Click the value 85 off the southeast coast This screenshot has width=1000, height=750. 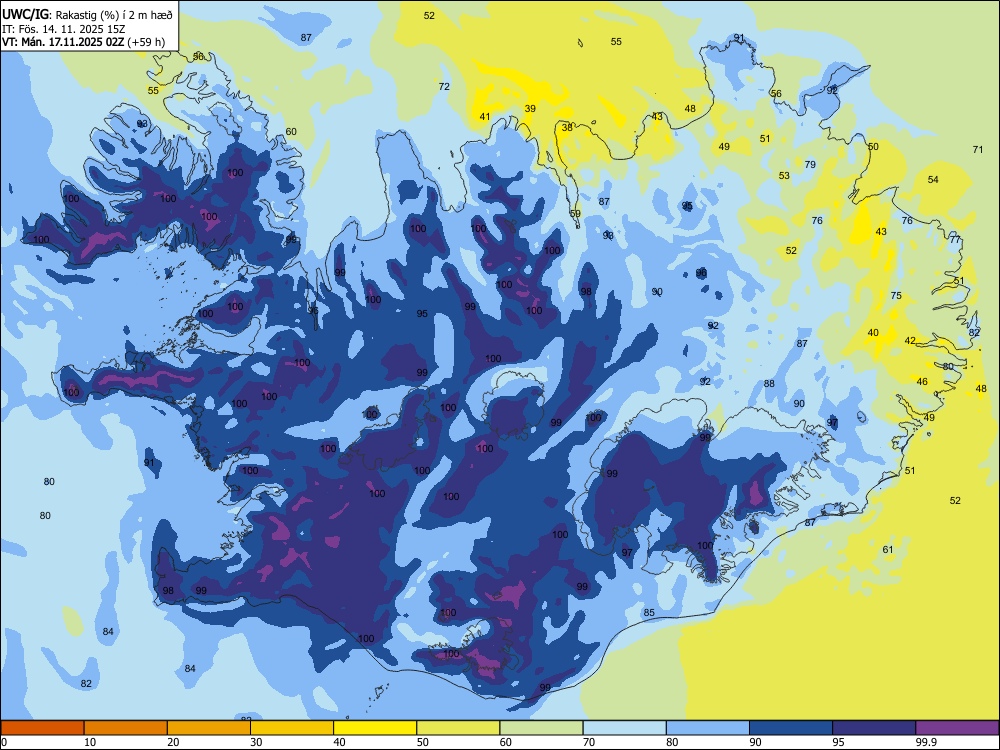[649, 613]
